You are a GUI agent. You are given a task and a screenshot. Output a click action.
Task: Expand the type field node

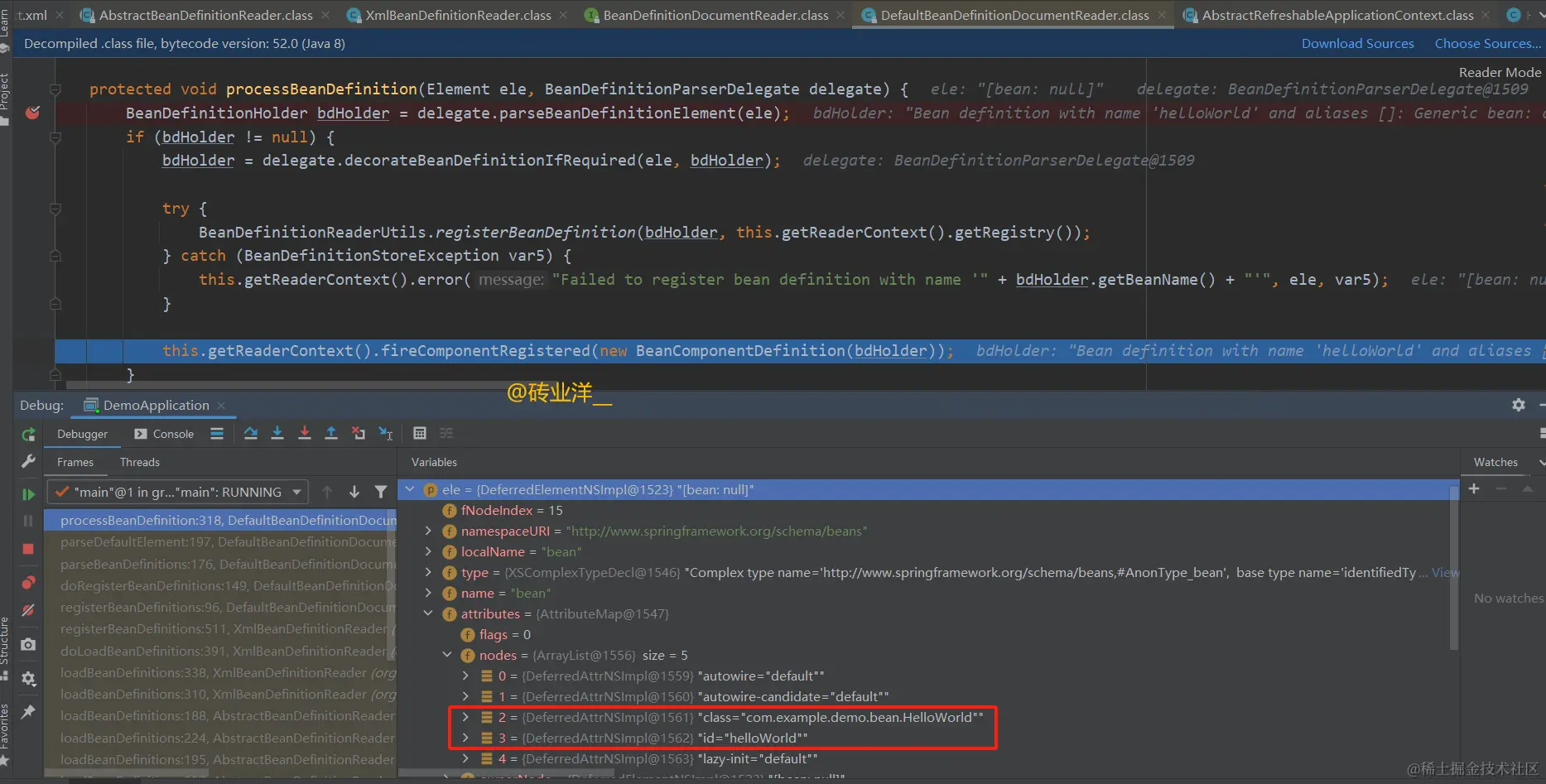(428, 572)
